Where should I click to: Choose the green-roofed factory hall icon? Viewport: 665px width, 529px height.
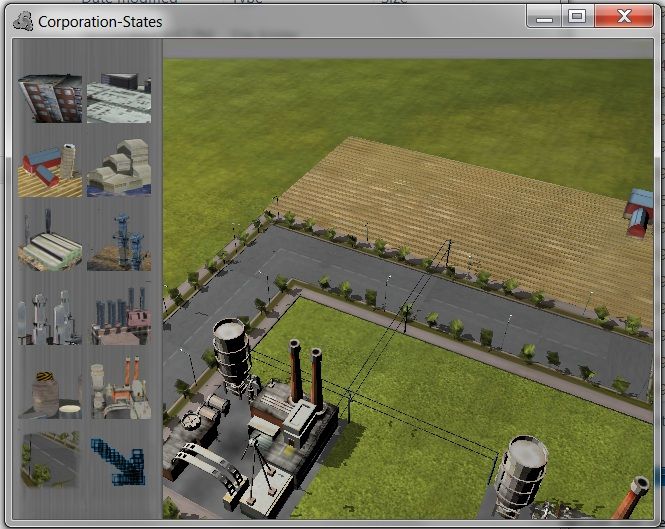50,241
